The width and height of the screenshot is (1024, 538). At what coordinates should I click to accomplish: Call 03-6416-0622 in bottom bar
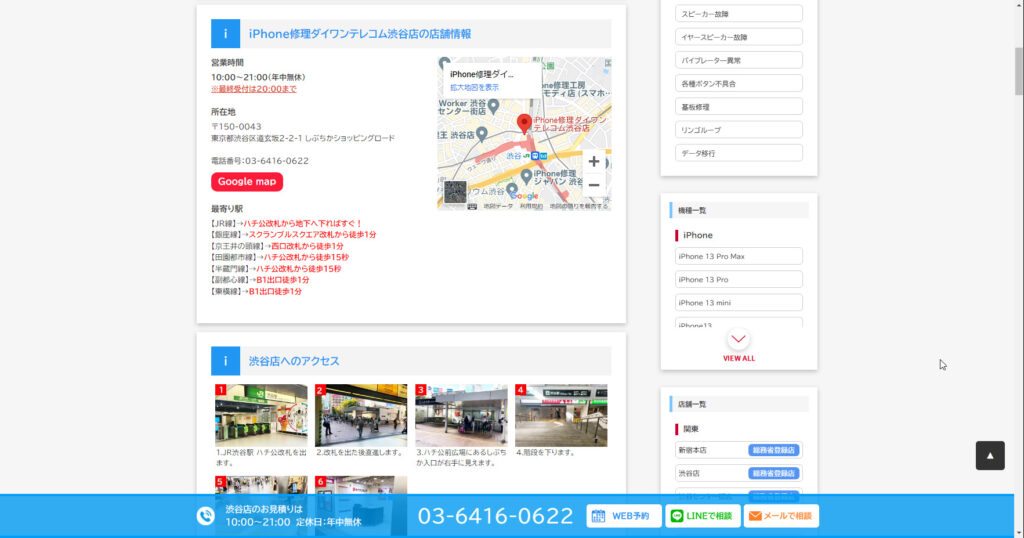(495, 516)
